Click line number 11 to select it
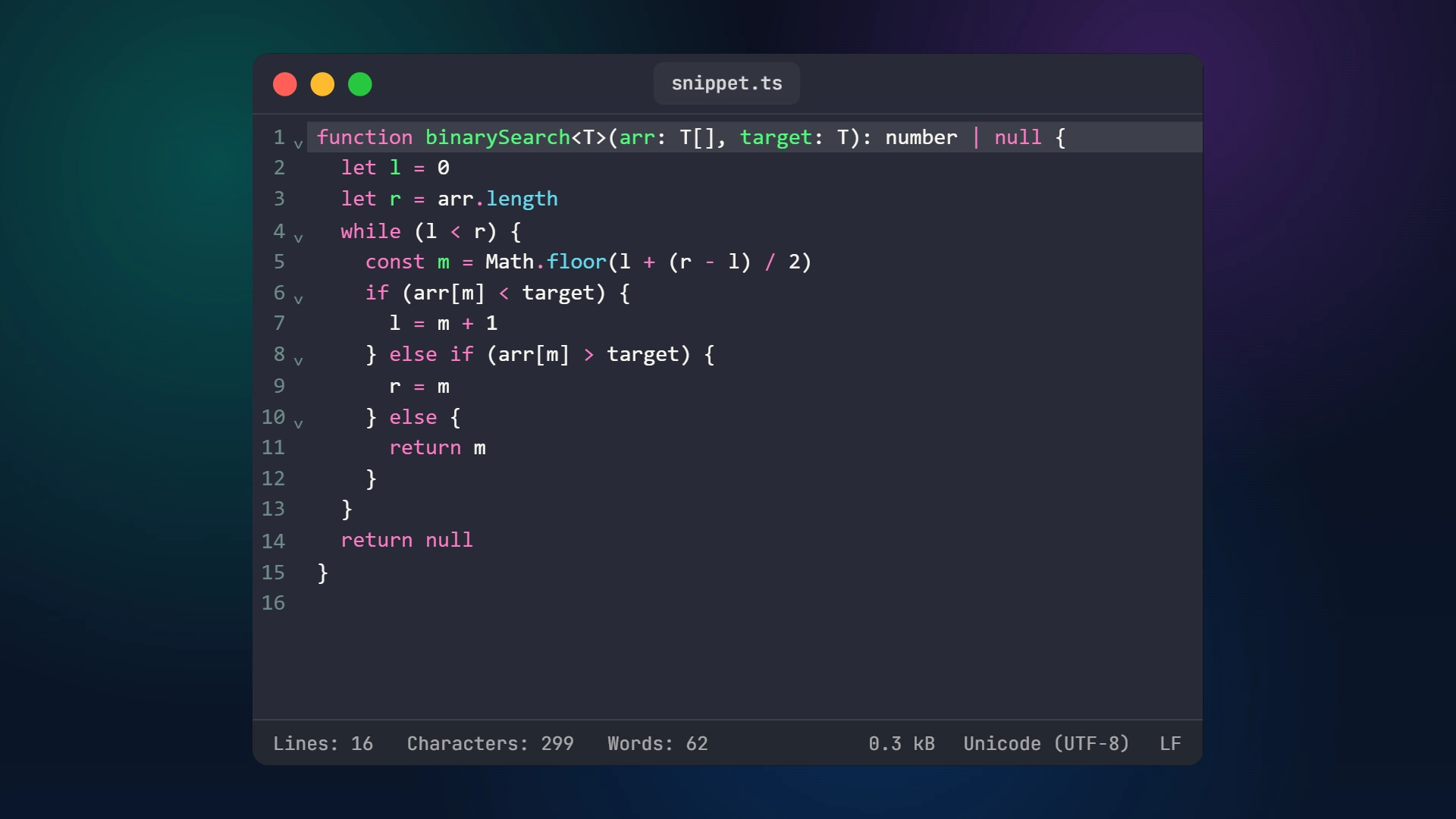This screenshot has height=819, width=1456. [x=274, y=447]
